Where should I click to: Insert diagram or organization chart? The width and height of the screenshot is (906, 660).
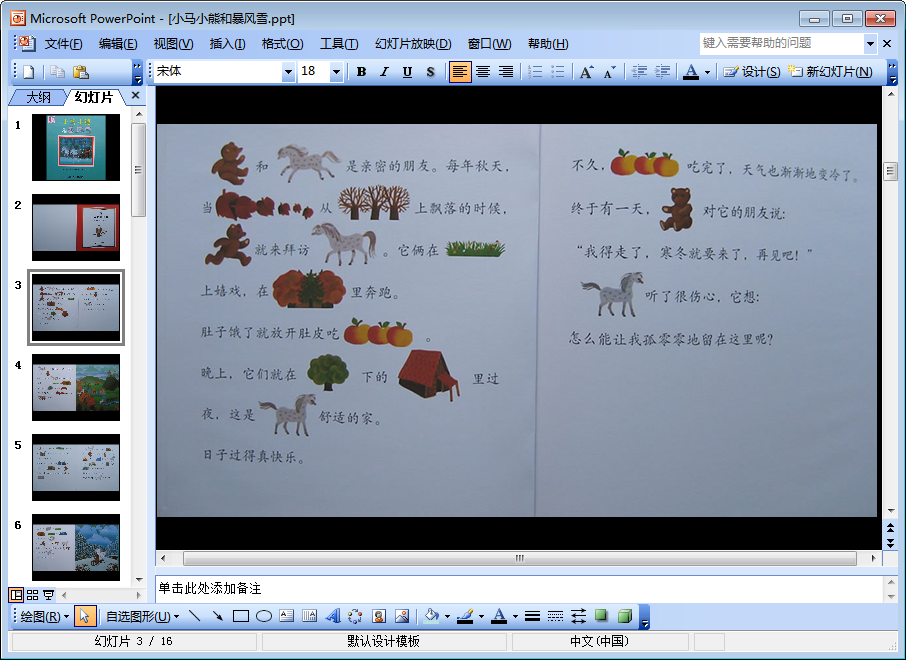pos(355,617)
